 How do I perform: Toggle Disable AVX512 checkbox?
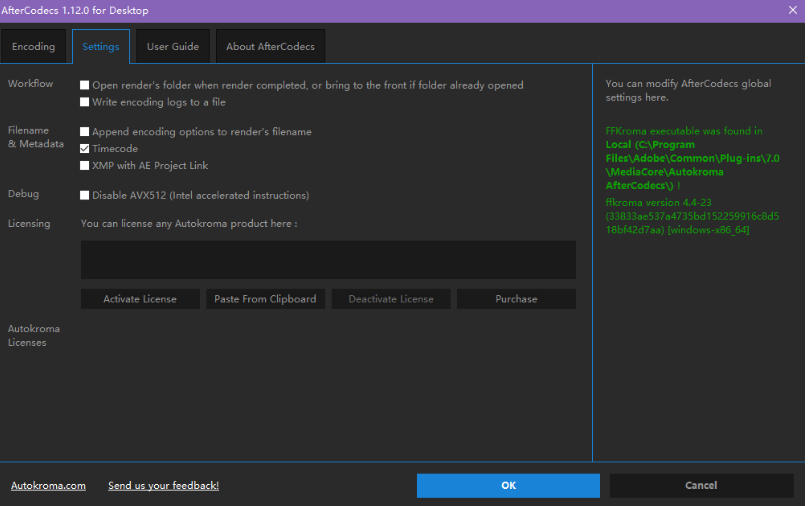click(85, 196)
